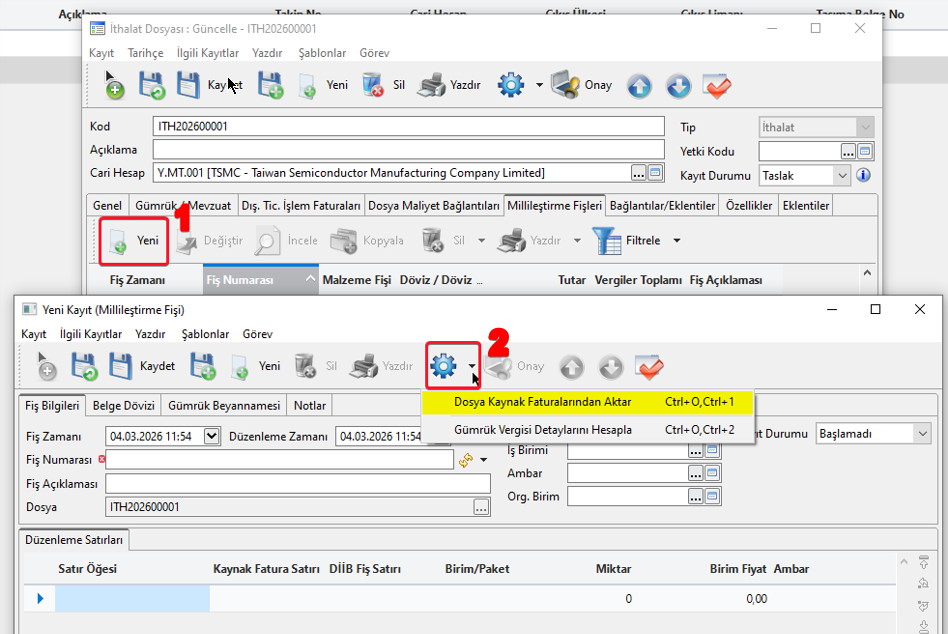Open the gear actions icon in Yeni Kayıt window
948x634 pixels.
click(x=444, y=366)
